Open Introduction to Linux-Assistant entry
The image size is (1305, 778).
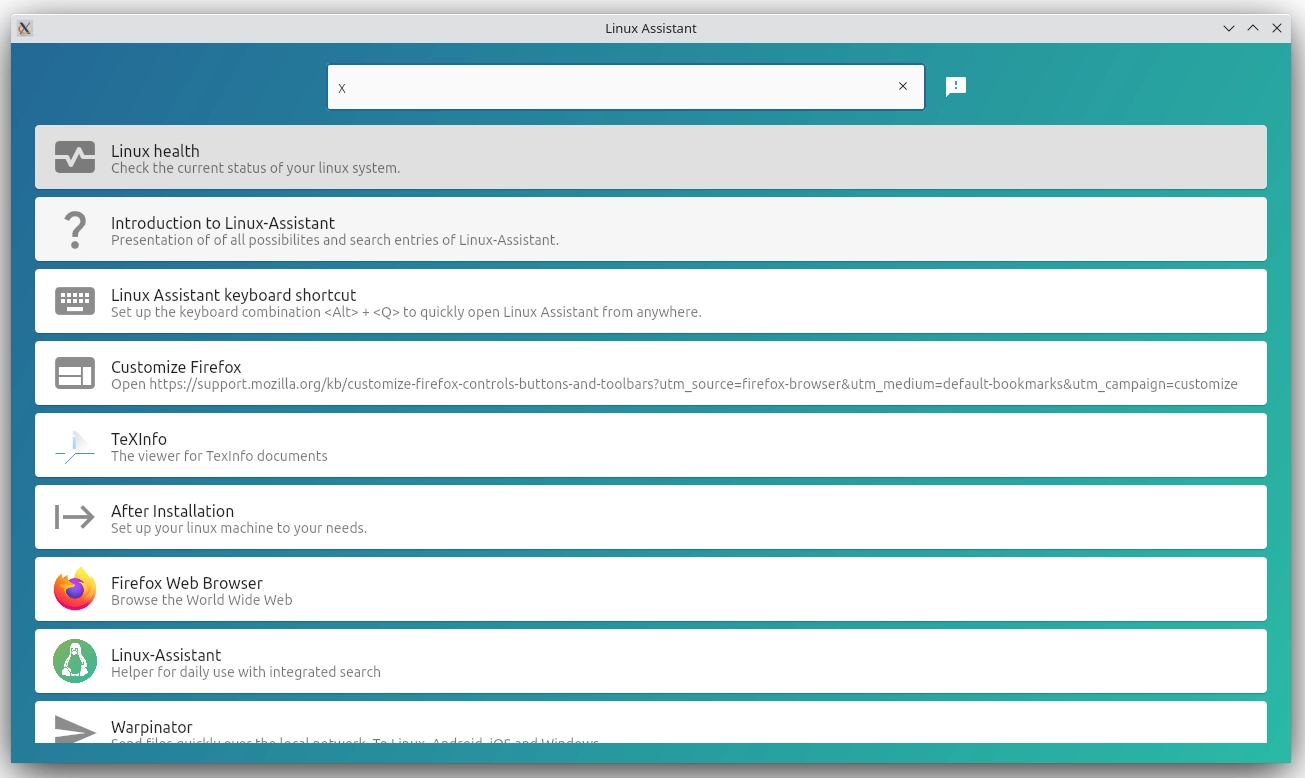[651, 229]
